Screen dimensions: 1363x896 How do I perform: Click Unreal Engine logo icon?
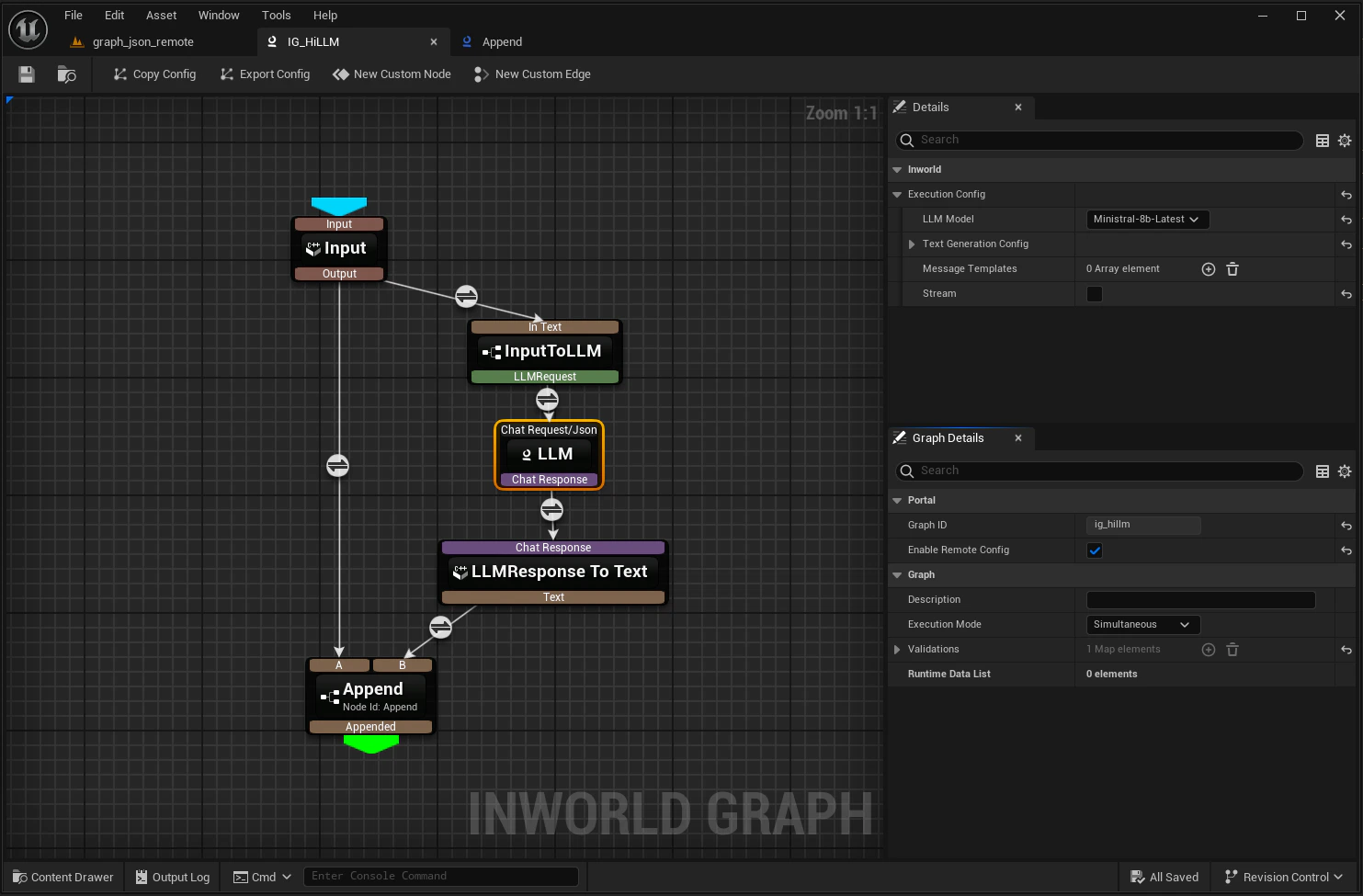tap(28, 29)
